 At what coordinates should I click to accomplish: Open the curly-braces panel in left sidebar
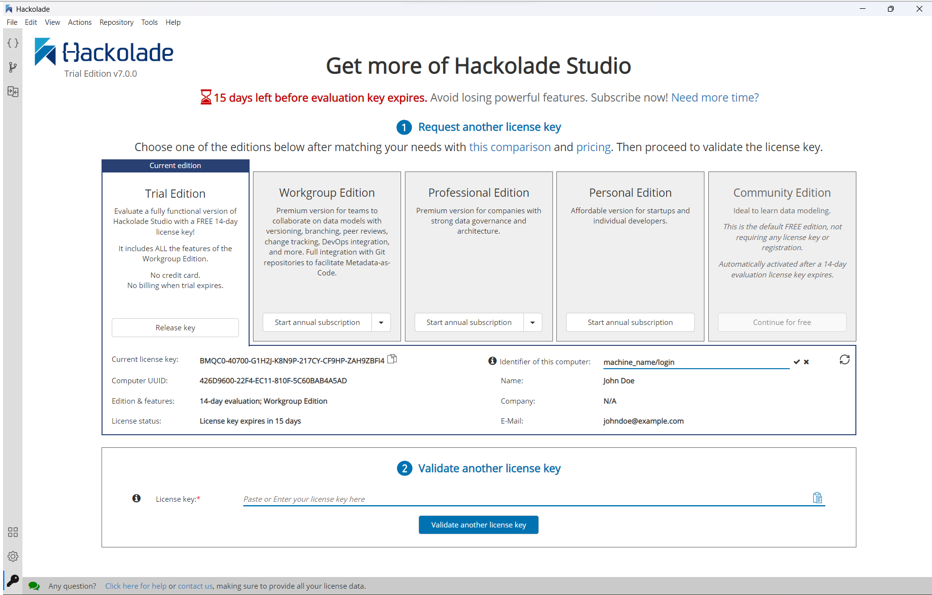(x=13, y=43)
